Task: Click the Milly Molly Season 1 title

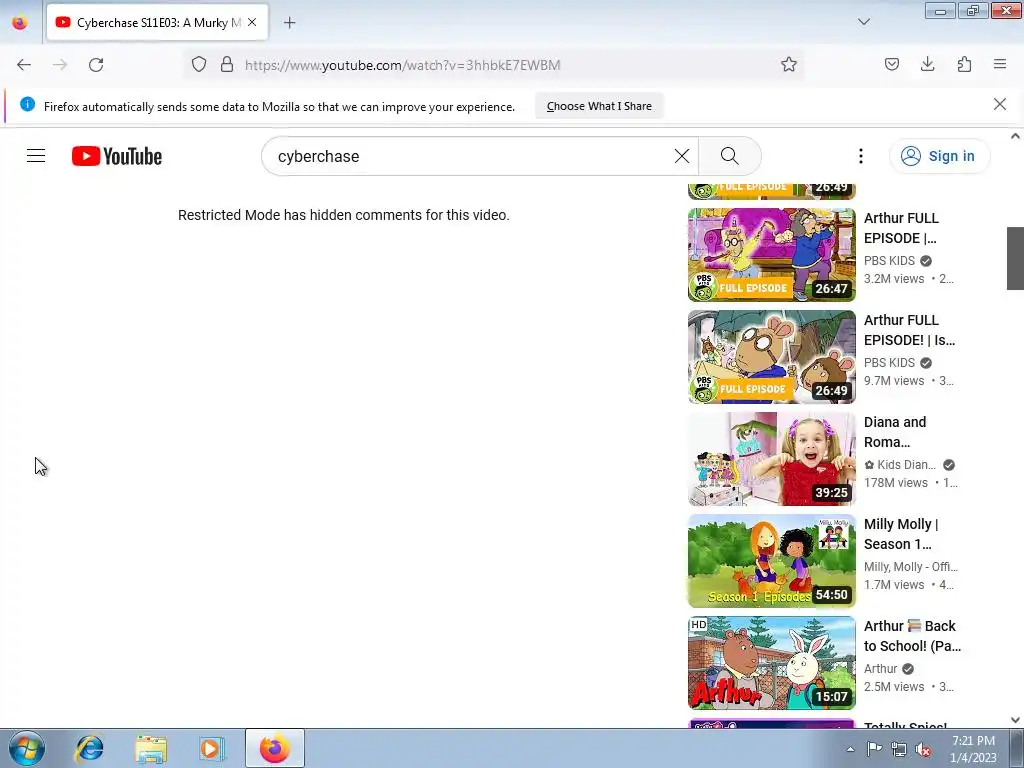Action: coord(901,534)
